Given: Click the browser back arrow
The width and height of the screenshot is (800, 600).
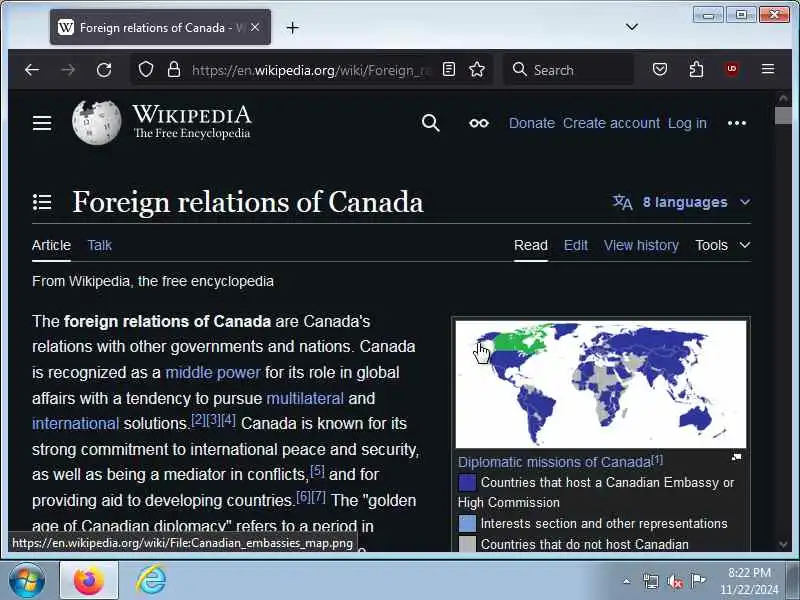Looking at the screenshot, I should pos(32,69).
